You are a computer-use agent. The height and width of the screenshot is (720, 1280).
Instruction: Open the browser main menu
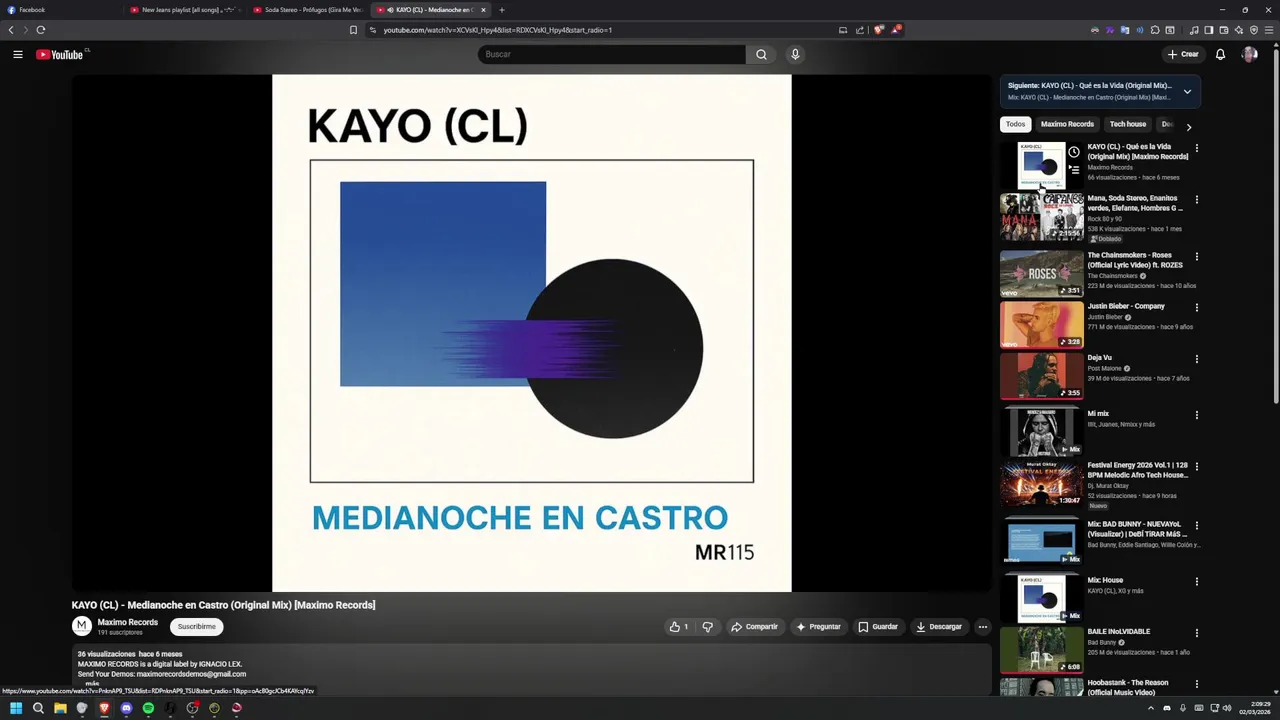pos(1269,30)
